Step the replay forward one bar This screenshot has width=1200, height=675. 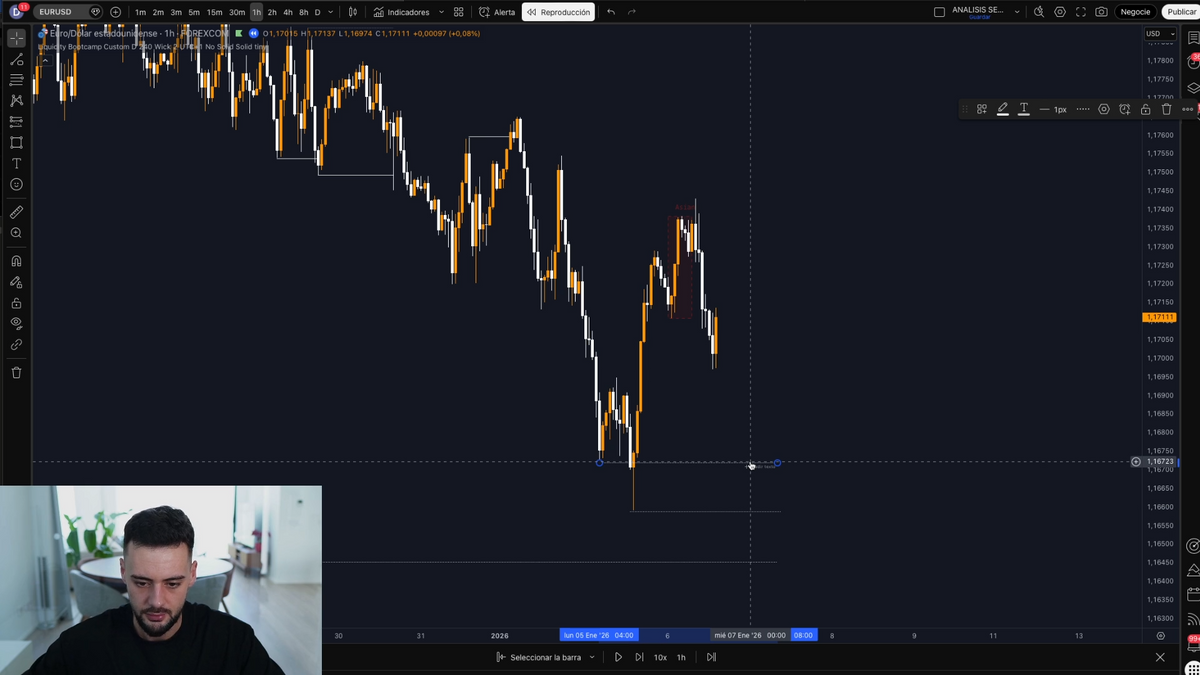click(x=639, y=657)
